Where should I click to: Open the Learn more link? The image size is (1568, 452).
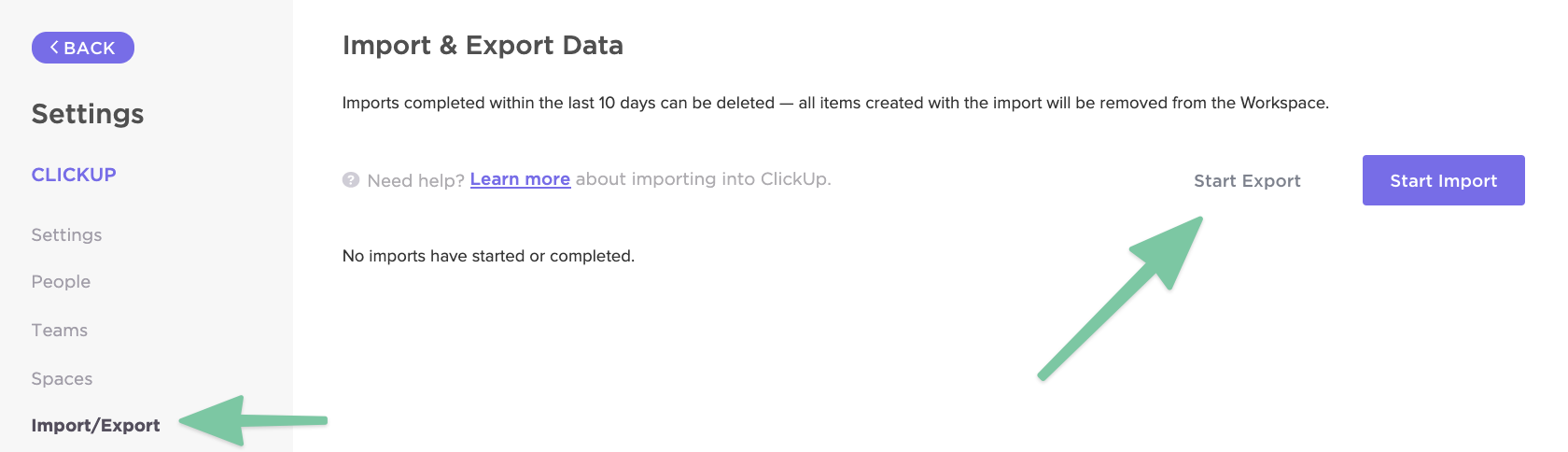(520, 179)
